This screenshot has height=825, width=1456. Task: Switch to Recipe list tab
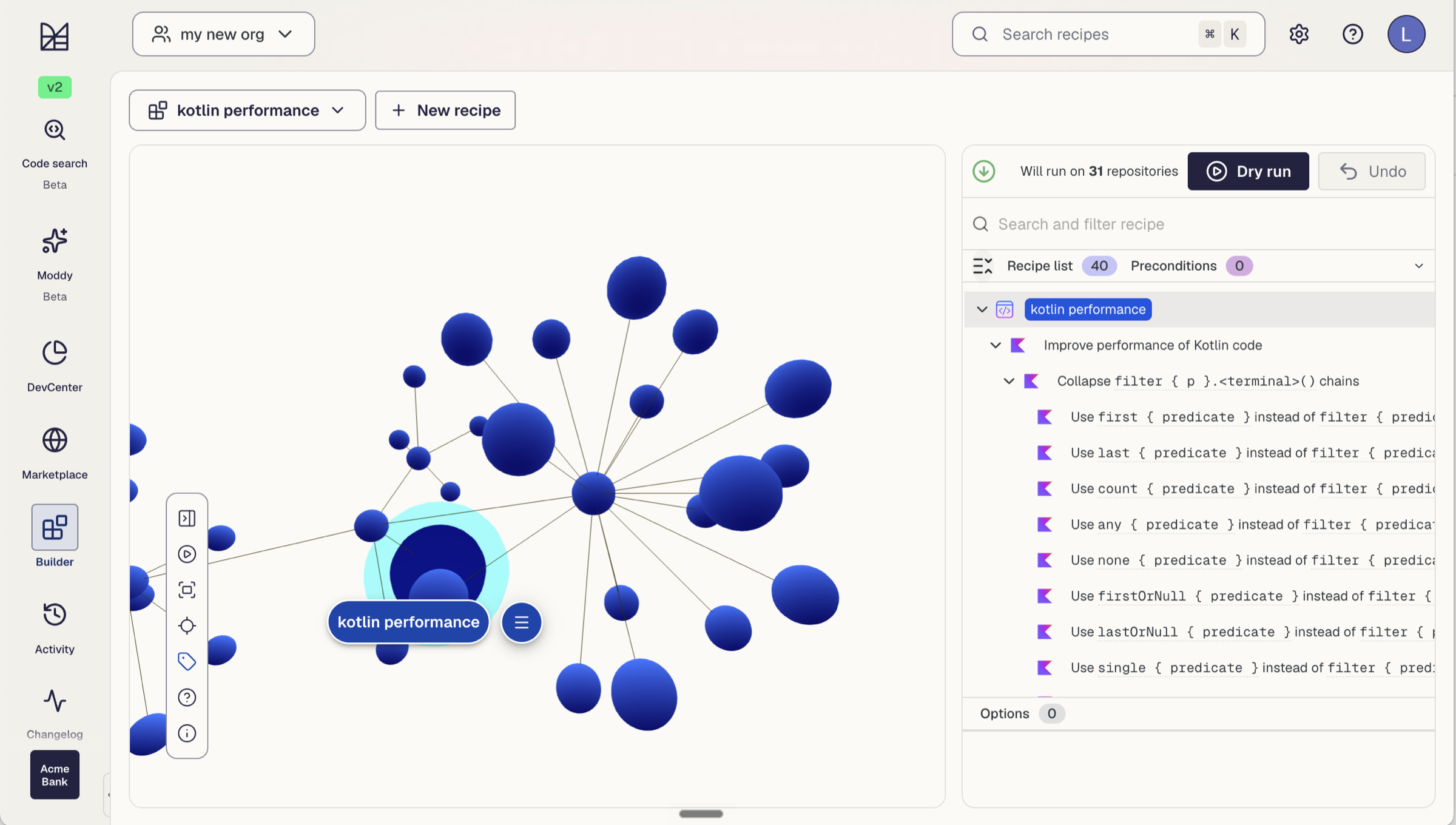1062,266
